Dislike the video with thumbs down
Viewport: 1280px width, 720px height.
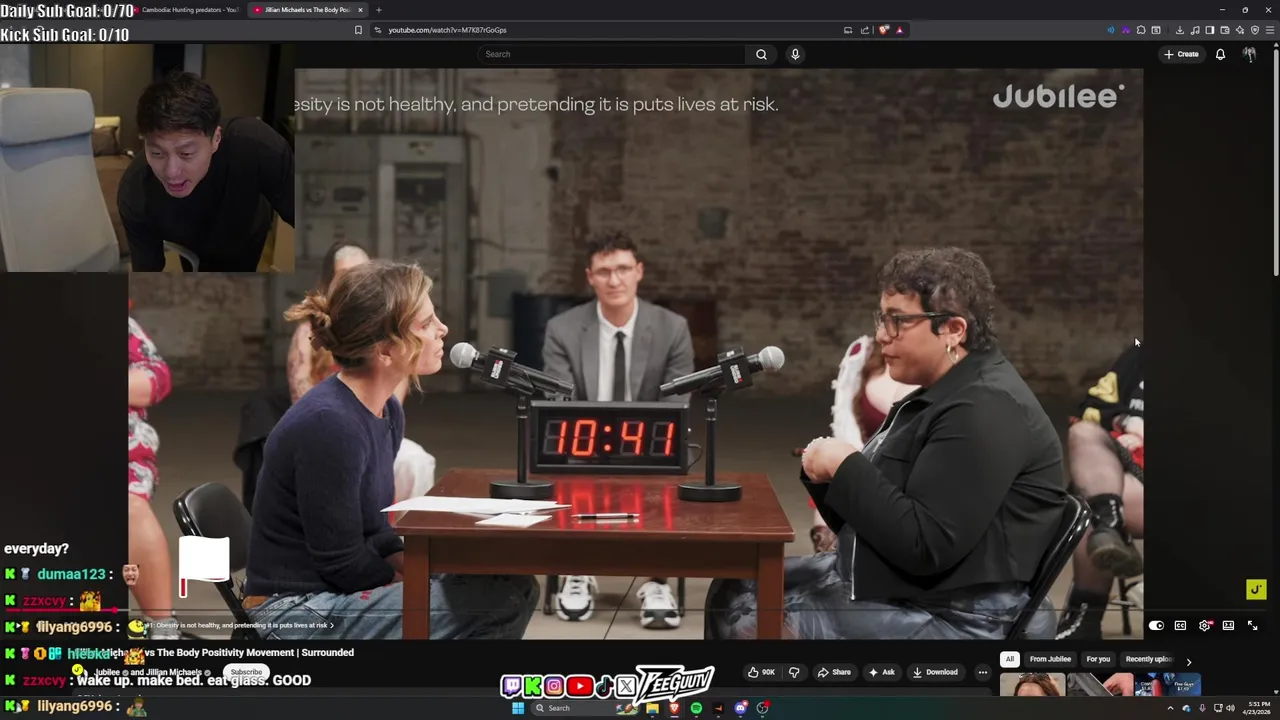794,672
